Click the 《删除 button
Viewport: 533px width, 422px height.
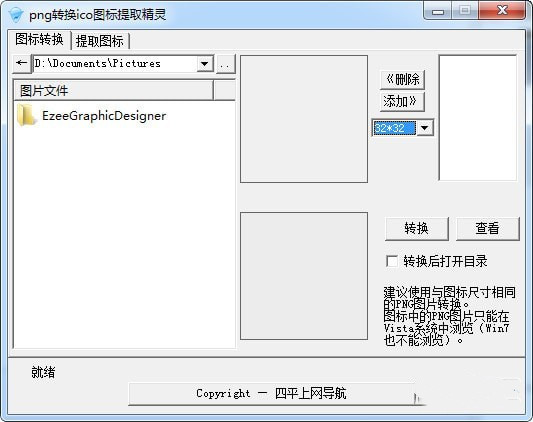pos(402,80)
